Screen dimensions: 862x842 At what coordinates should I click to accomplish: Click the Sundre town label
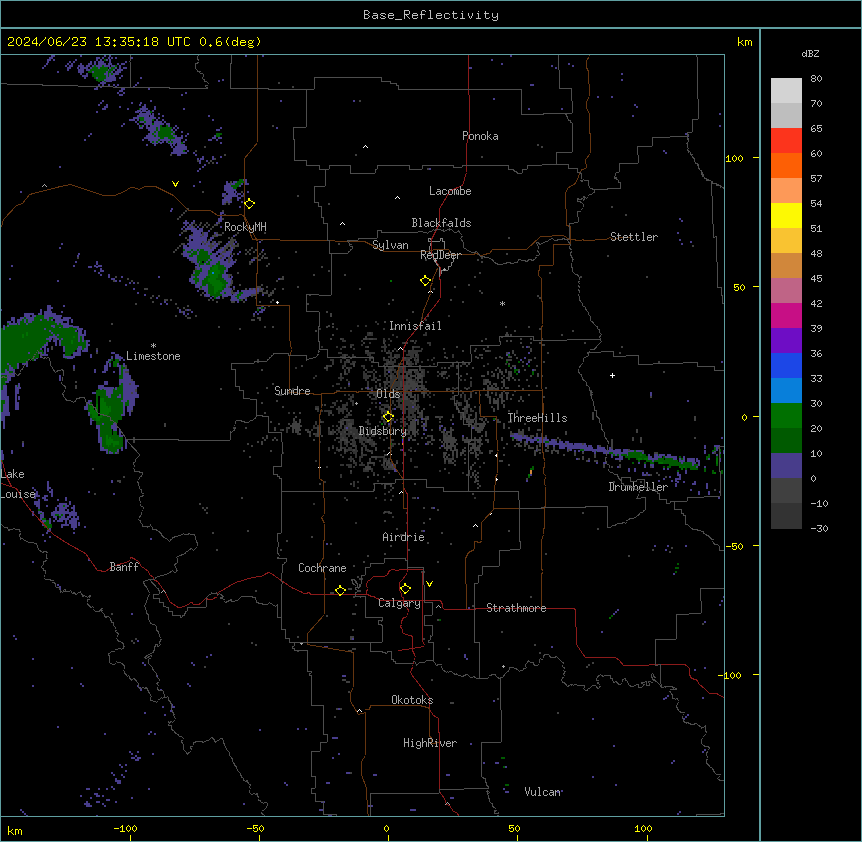(x=292, y=391)
